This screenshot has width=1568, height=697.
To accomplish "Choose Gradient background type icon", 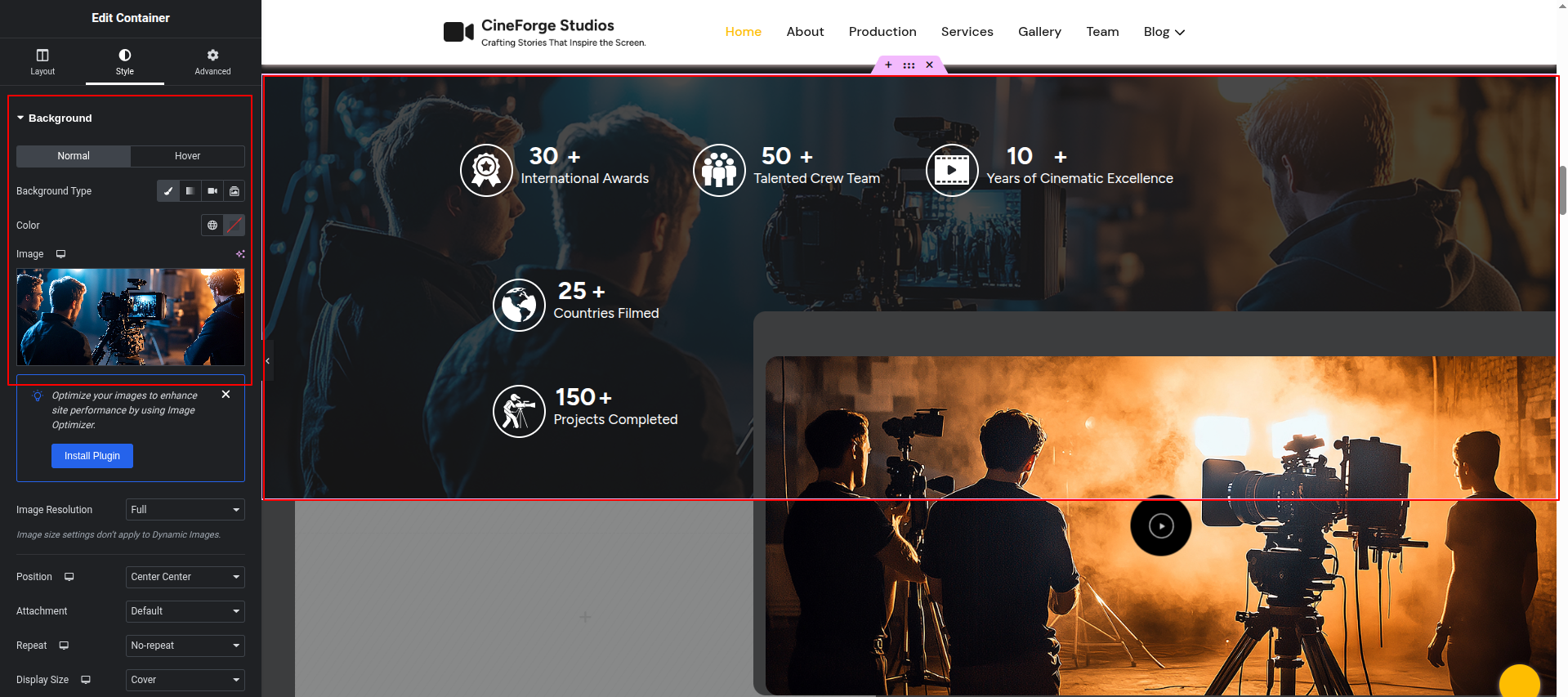I will (x=190, y=191).
